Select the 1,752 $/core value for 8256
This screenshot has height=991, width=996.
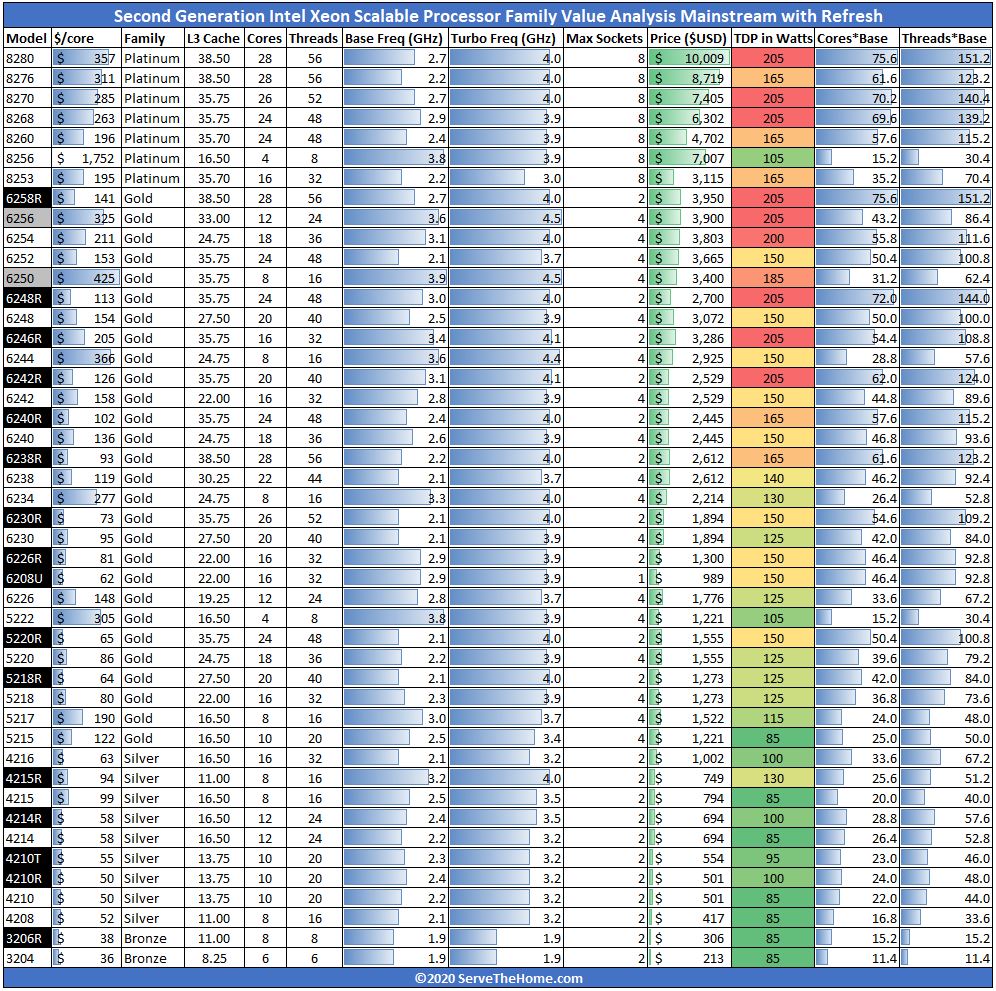(x=86, y=158)
